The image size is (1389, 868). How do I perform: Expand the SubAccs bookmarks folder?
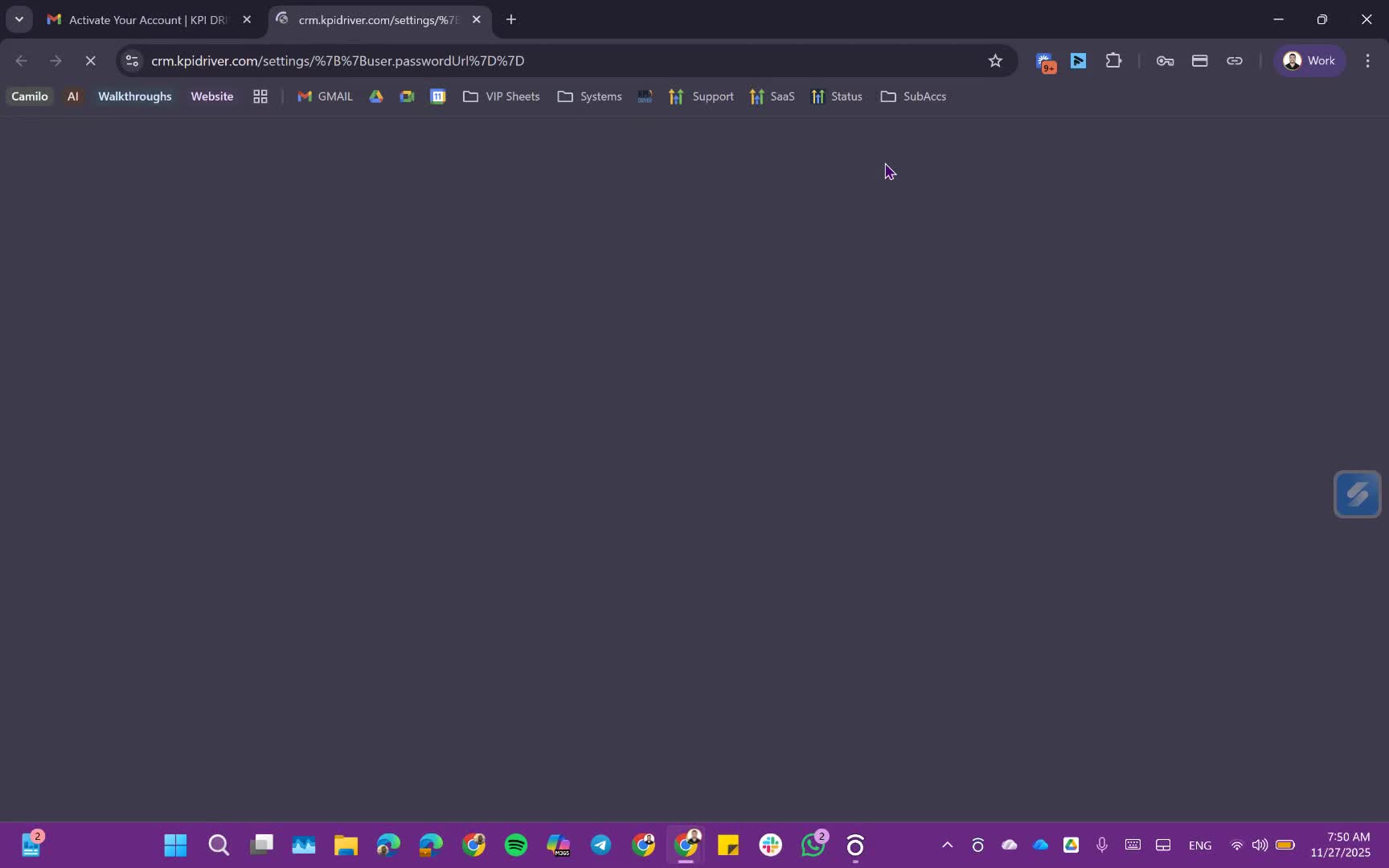coord(914,96)
